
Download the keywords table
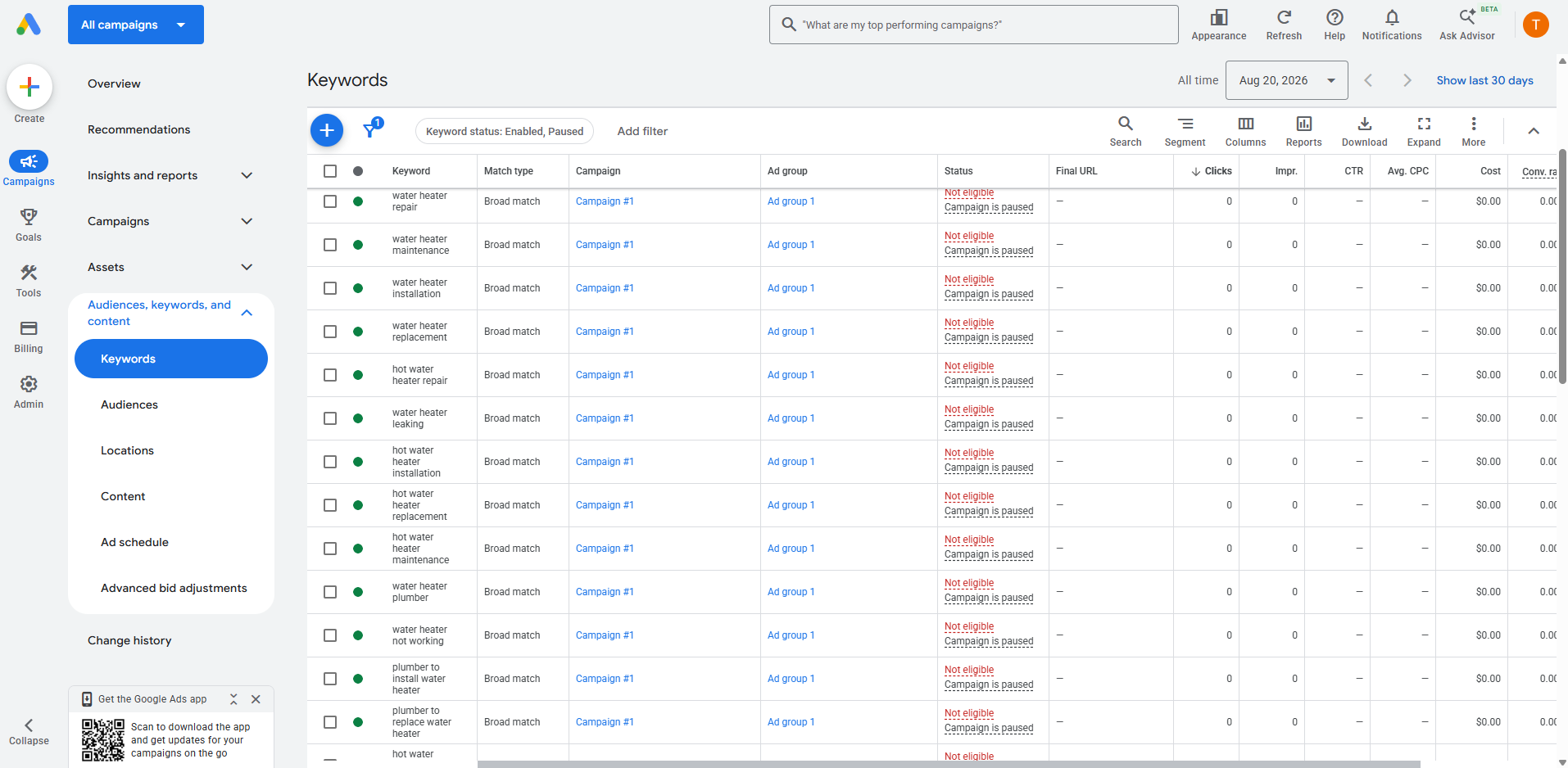(x=1364, y=131)
